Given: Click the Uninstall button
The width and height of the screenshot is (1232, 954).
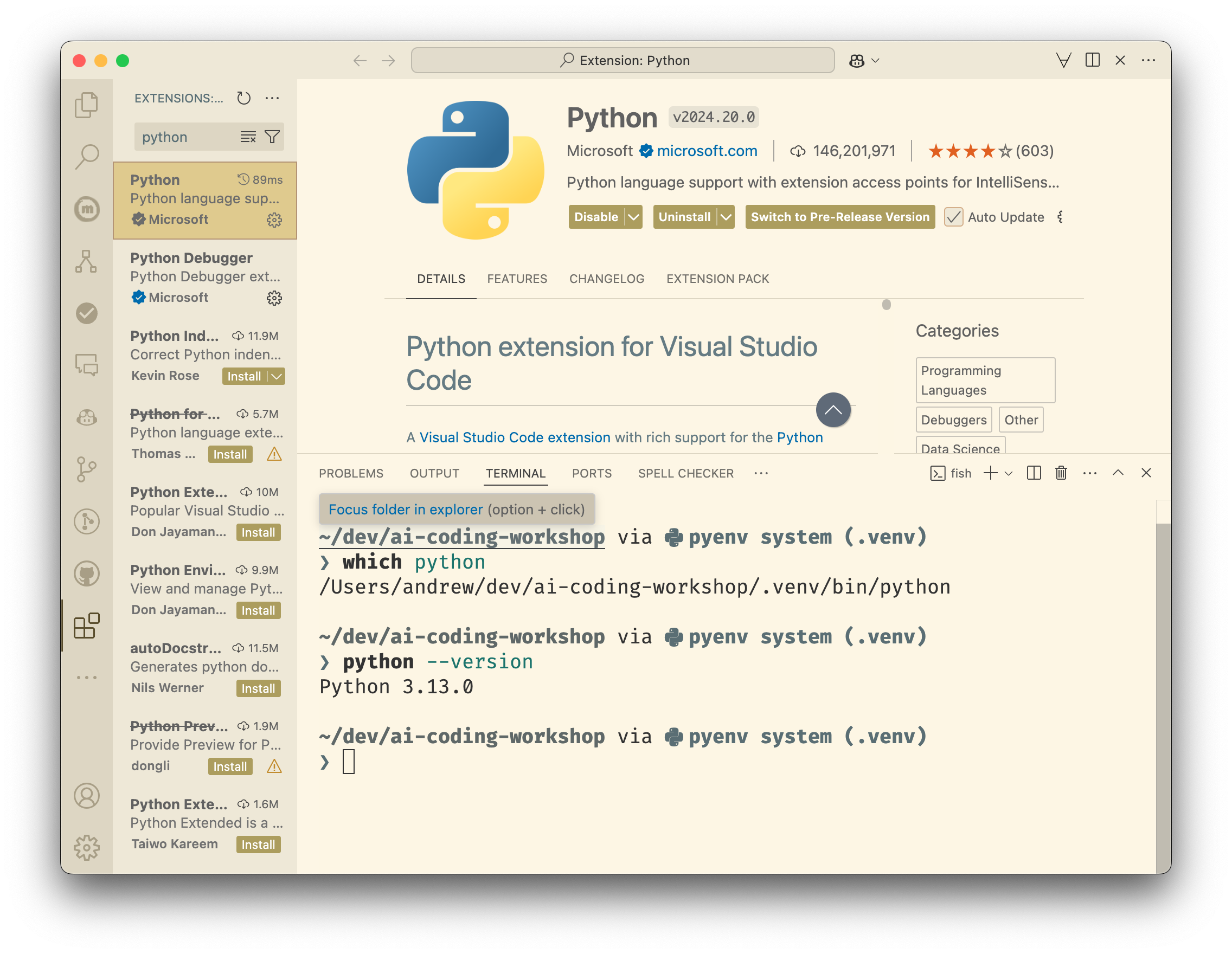Looking at the screenshot, I should 684,217.
